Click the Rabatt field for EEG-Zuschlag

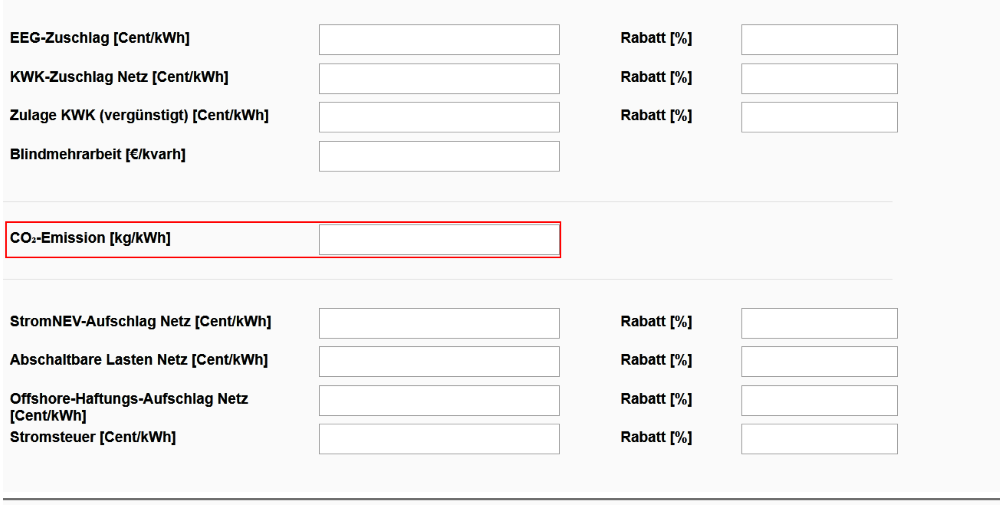819,39
